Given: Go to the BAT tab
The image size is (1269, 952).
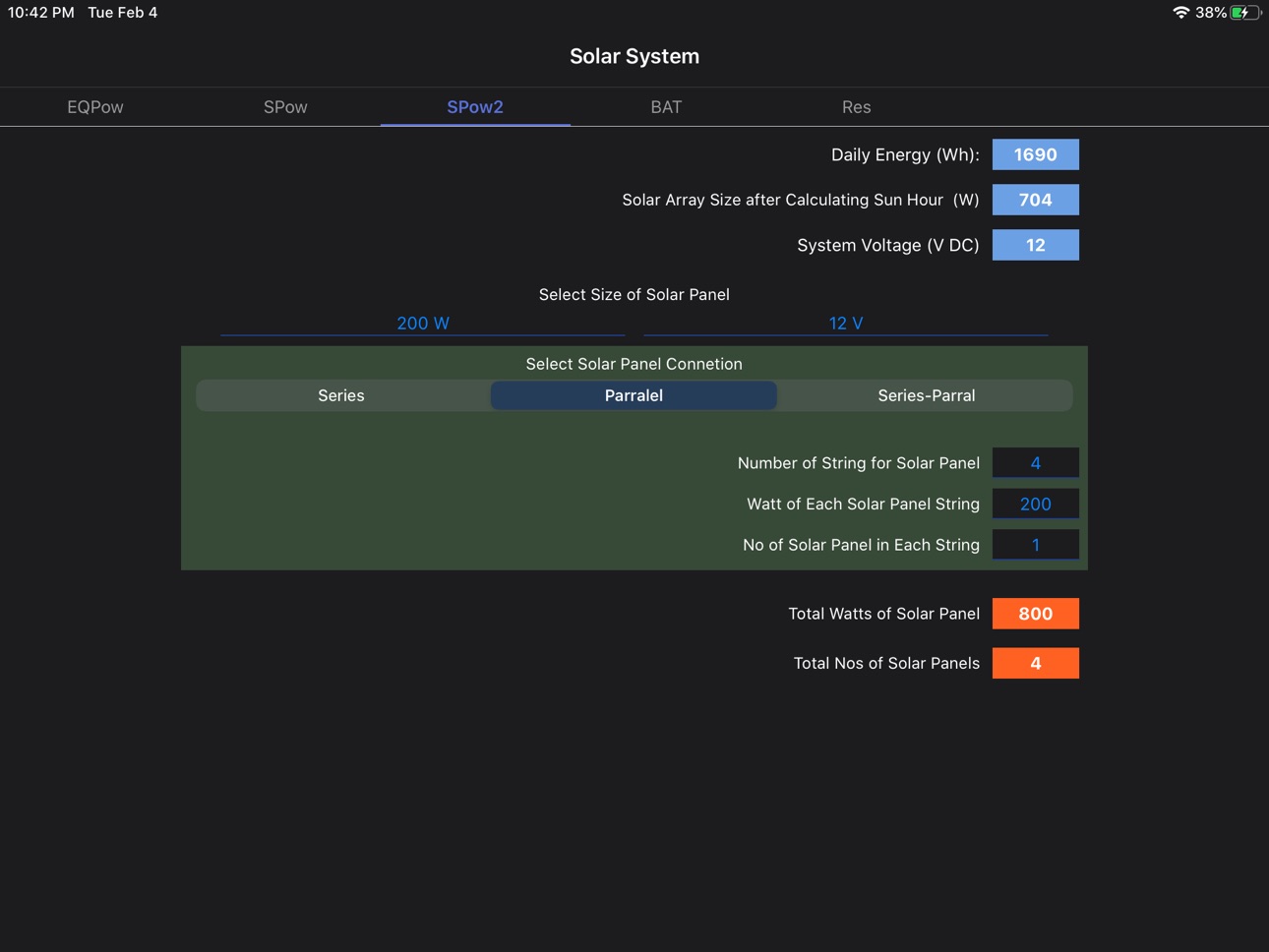Looking at the screenshot, I should (x=666, y=107).
